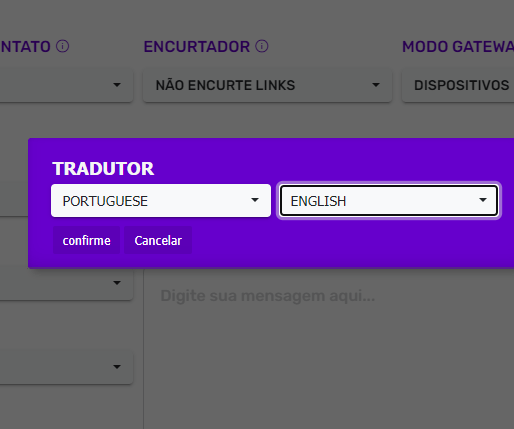Click the info icon beside the NTATO heading

[x=62, y=46]
